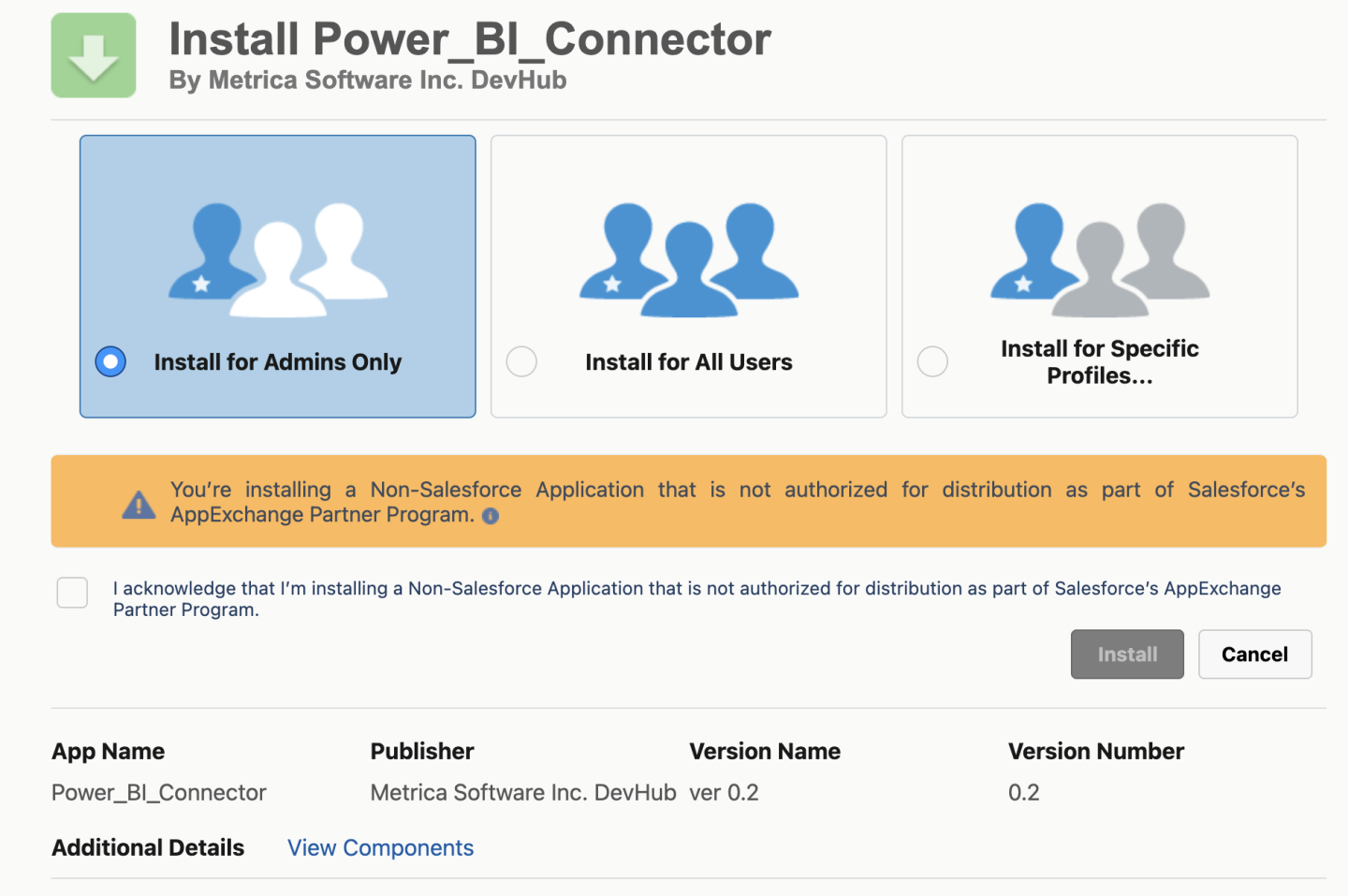The height and width of the screenshot is (896, 1348).
Task: Click the Install Power_BI_Connector page heading
Action: coord(470,39)
